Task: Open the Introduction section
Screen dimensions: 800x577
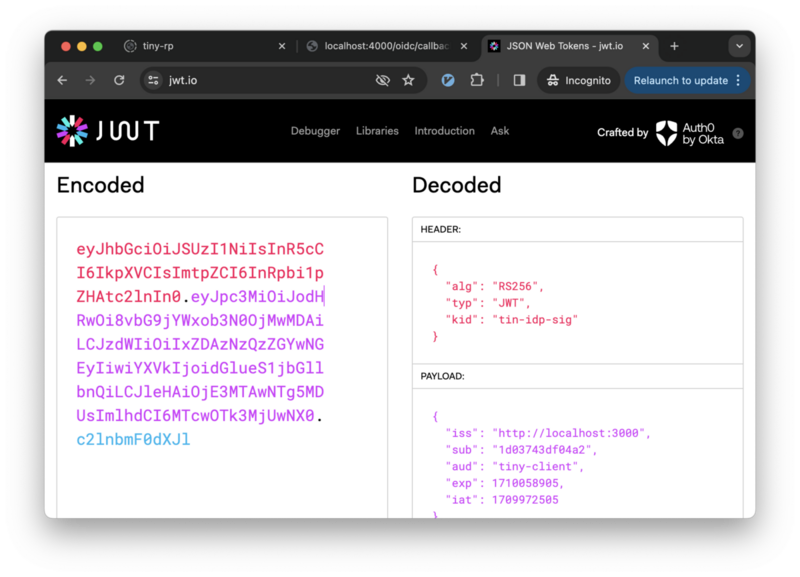Action: click(x=444, y=131)
